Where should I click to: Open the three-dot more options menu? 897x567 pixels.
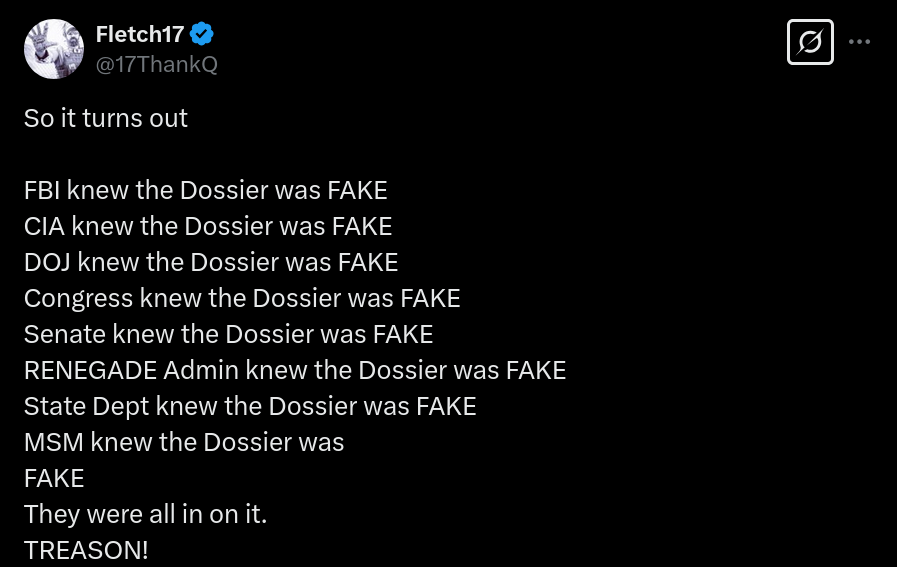click(x=859, y=42)
